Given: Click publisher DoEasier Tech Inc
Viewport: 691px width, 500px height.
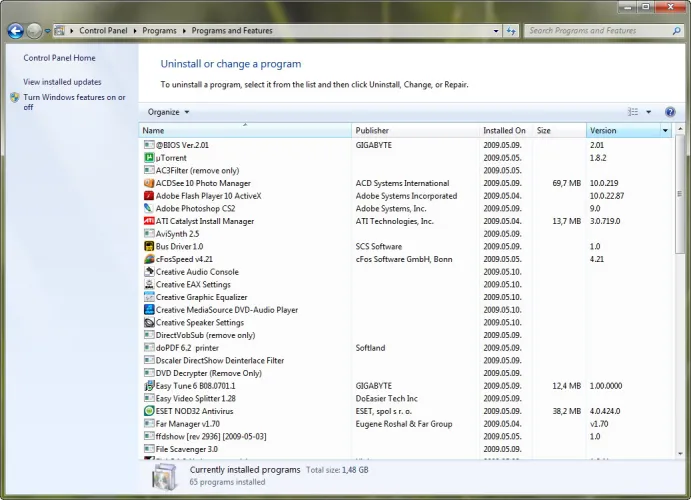Looking at the screenshot, I should point(386,398).
